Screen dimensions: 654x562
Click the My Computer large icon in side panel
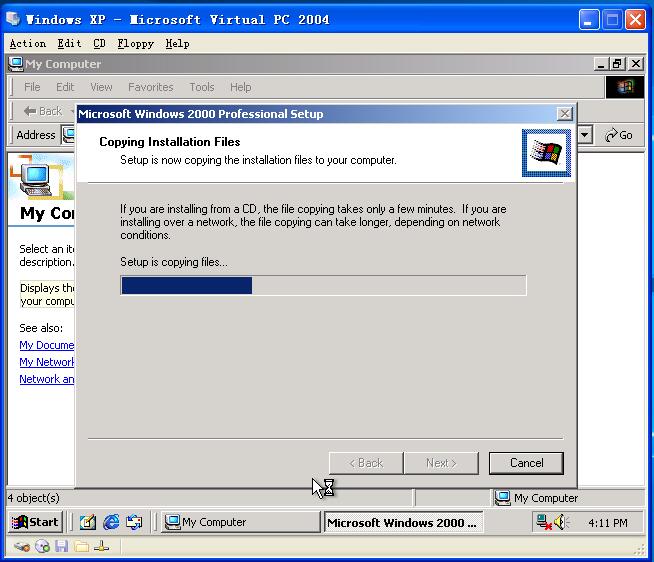(36, 178)
